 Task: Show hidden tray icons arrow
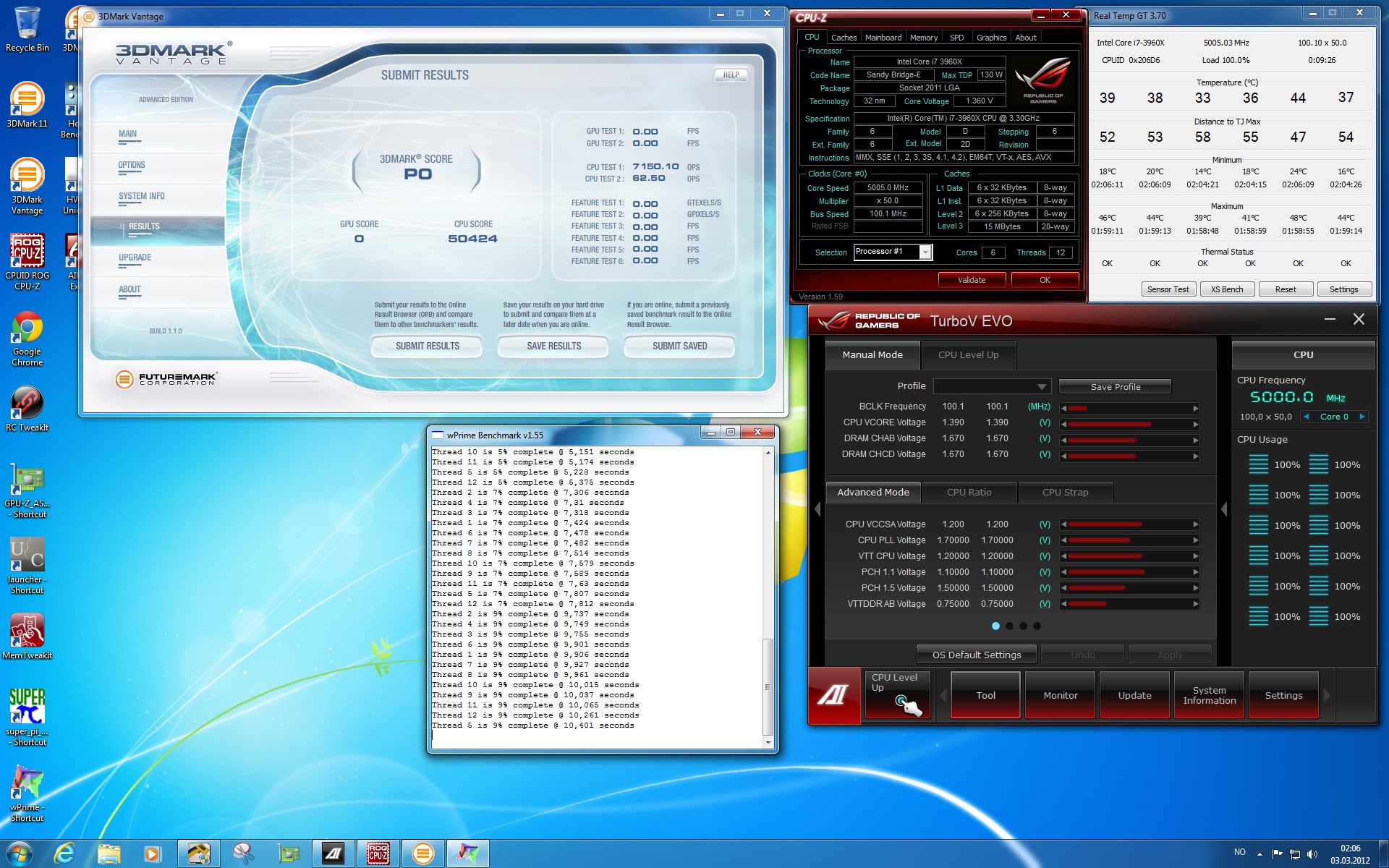[1260, 854]
